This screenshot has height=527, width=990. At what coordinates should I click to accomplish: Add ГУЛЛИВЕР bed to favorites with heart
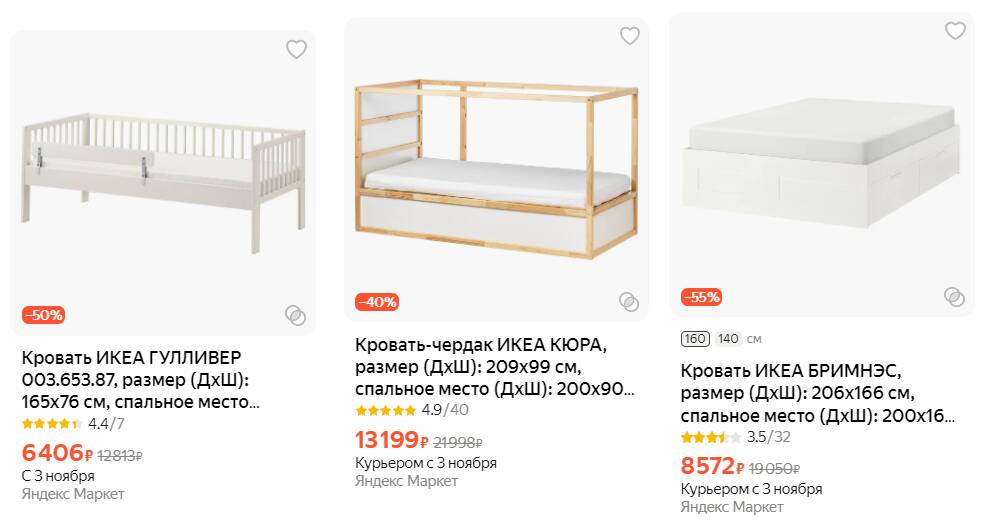(296, 49)
